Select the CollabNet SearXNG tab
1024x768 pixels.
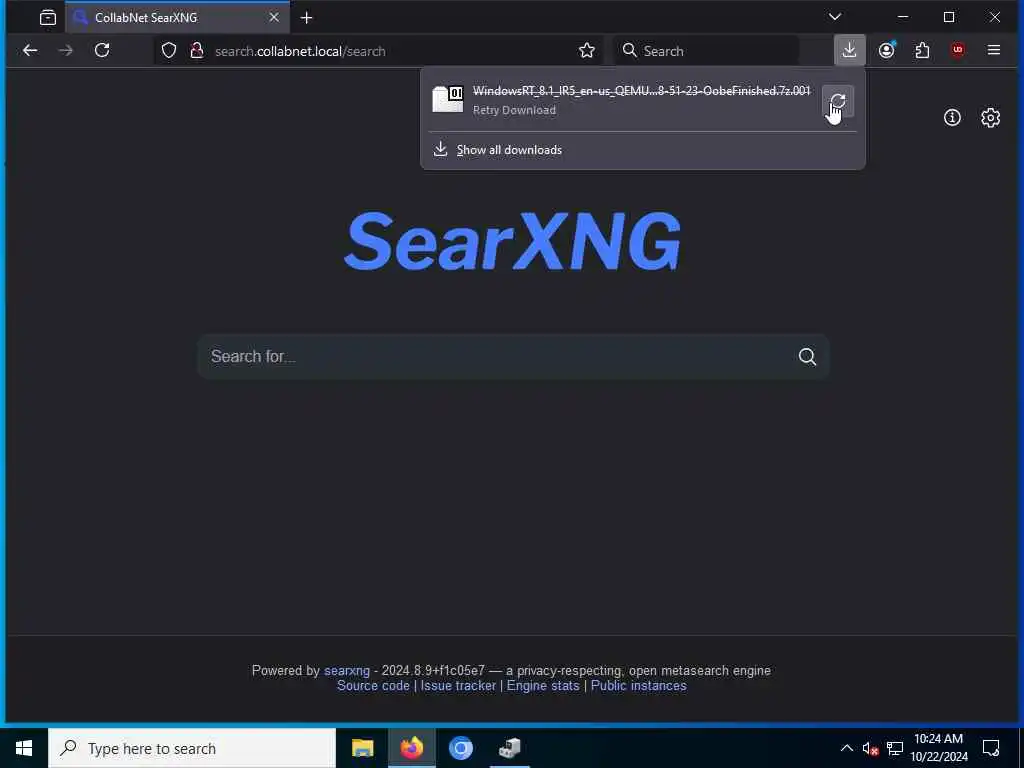coord(177,18)
